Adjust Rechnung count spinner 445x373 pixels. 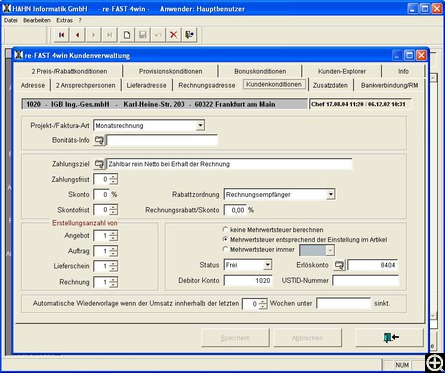[x=114, y=282]
